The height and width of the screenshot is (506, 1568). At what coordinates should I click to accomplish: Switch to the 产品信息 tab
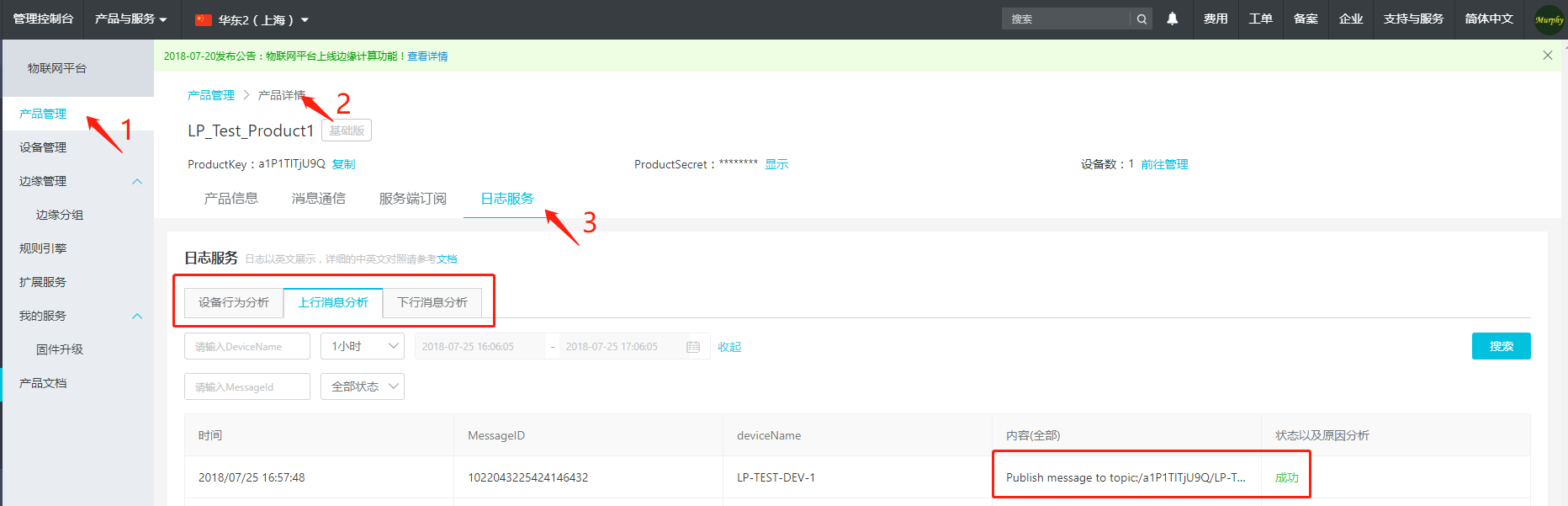230,199
